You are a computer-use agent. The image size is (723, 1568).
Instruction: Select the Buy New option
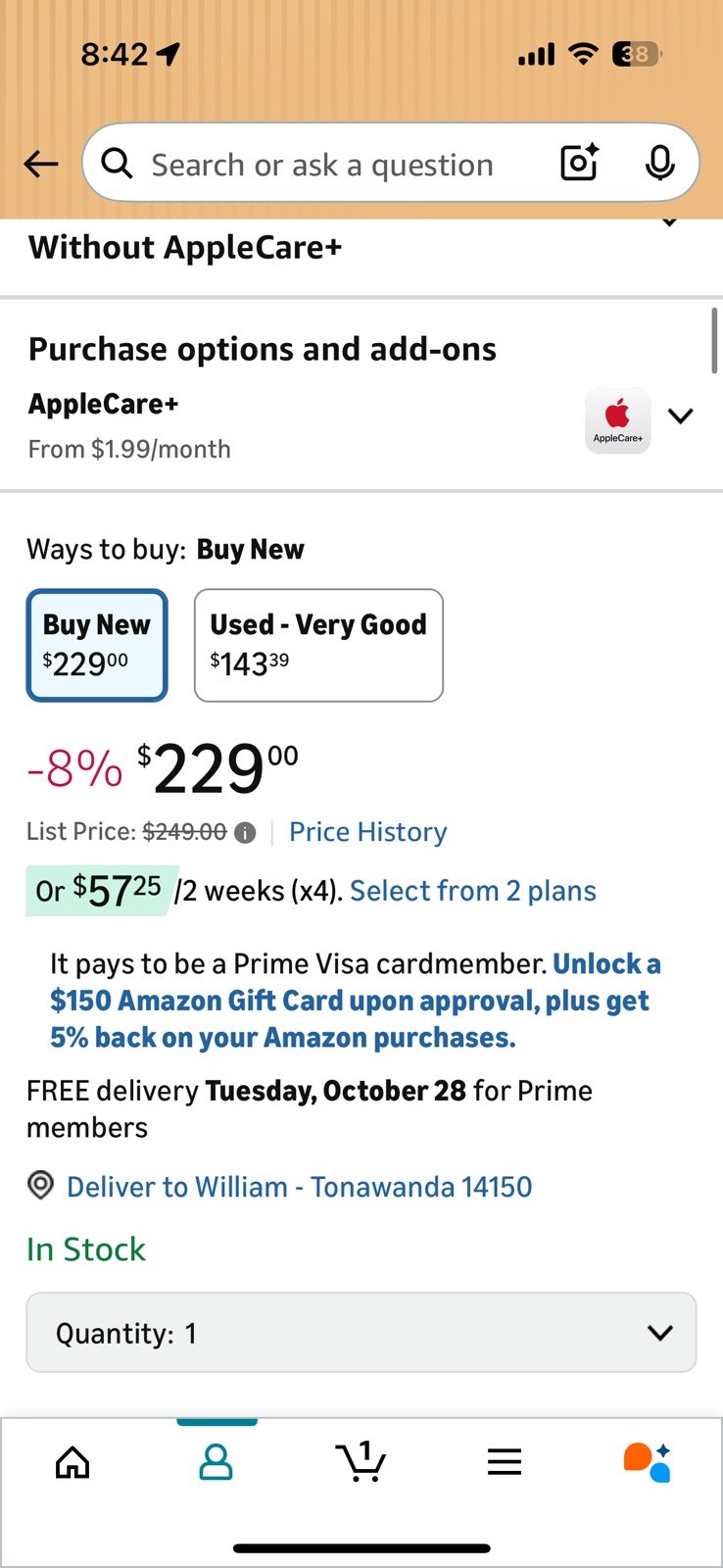point(97,645)
